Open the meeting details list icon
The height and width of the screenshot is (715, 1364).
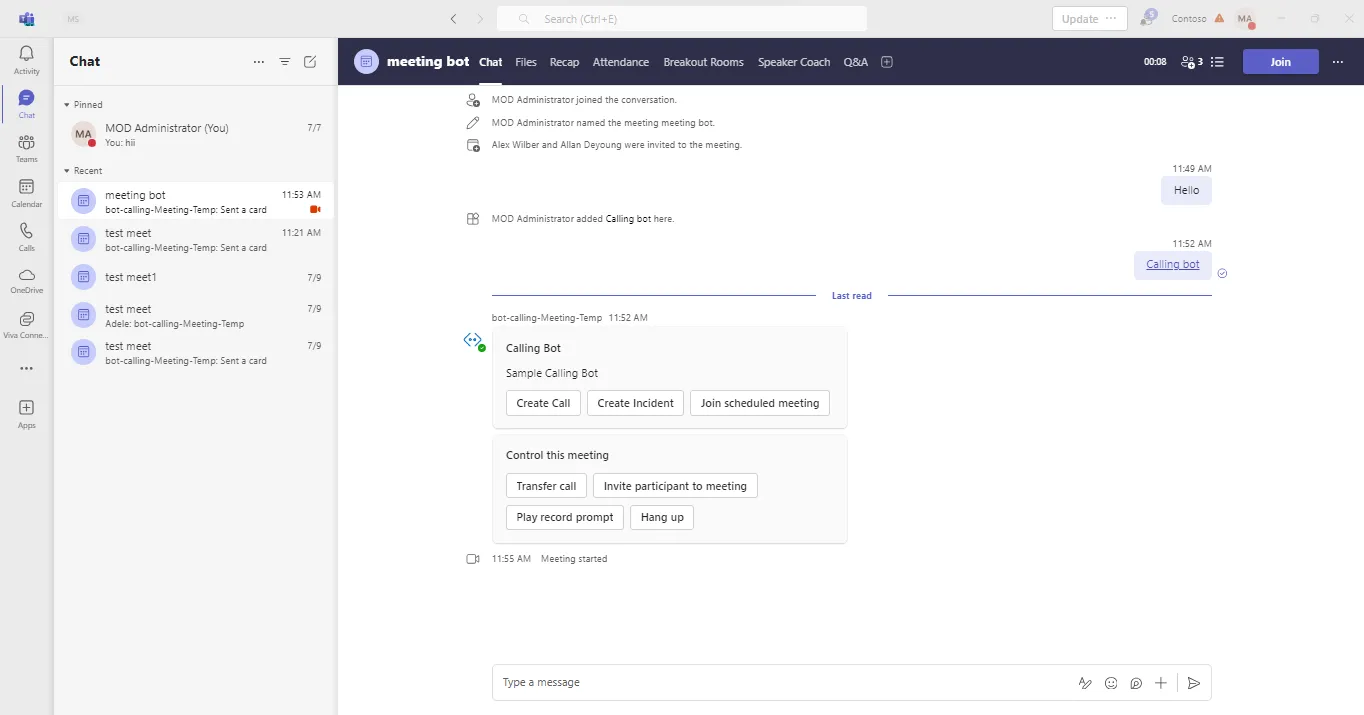[1217, 62]
